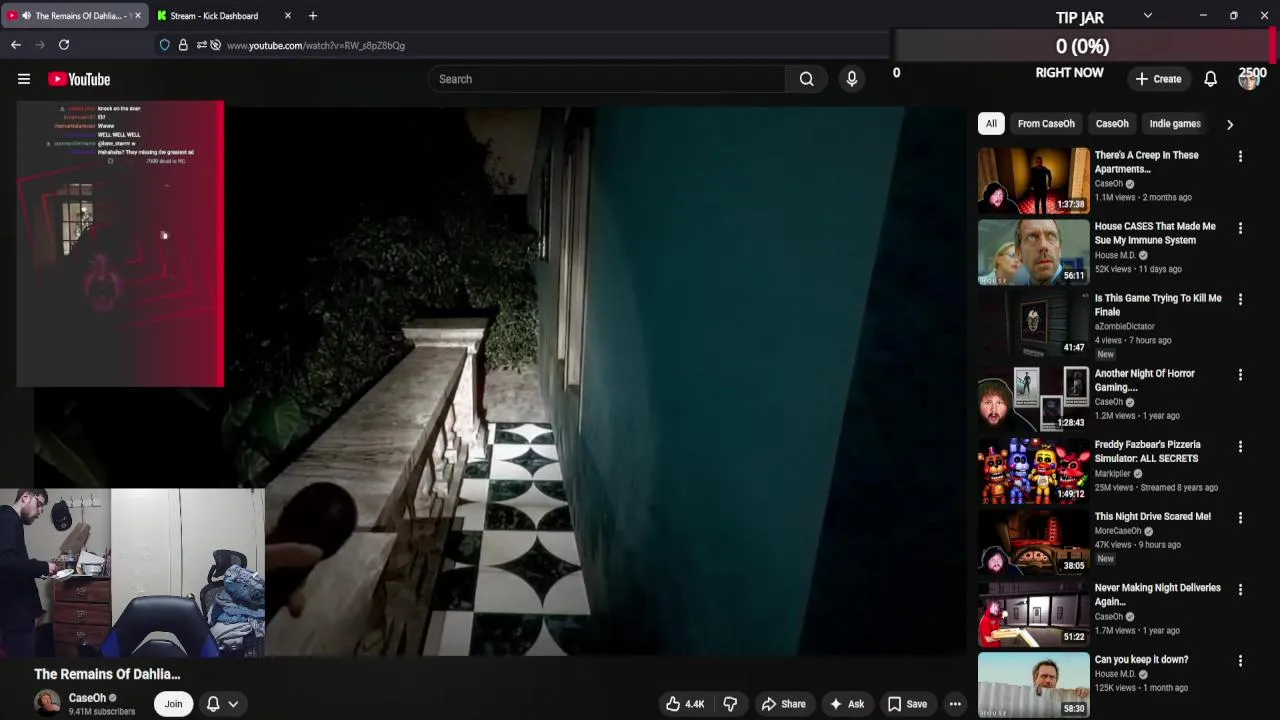
Task: Open a new browser tab
Action: [x=313, y=16]
